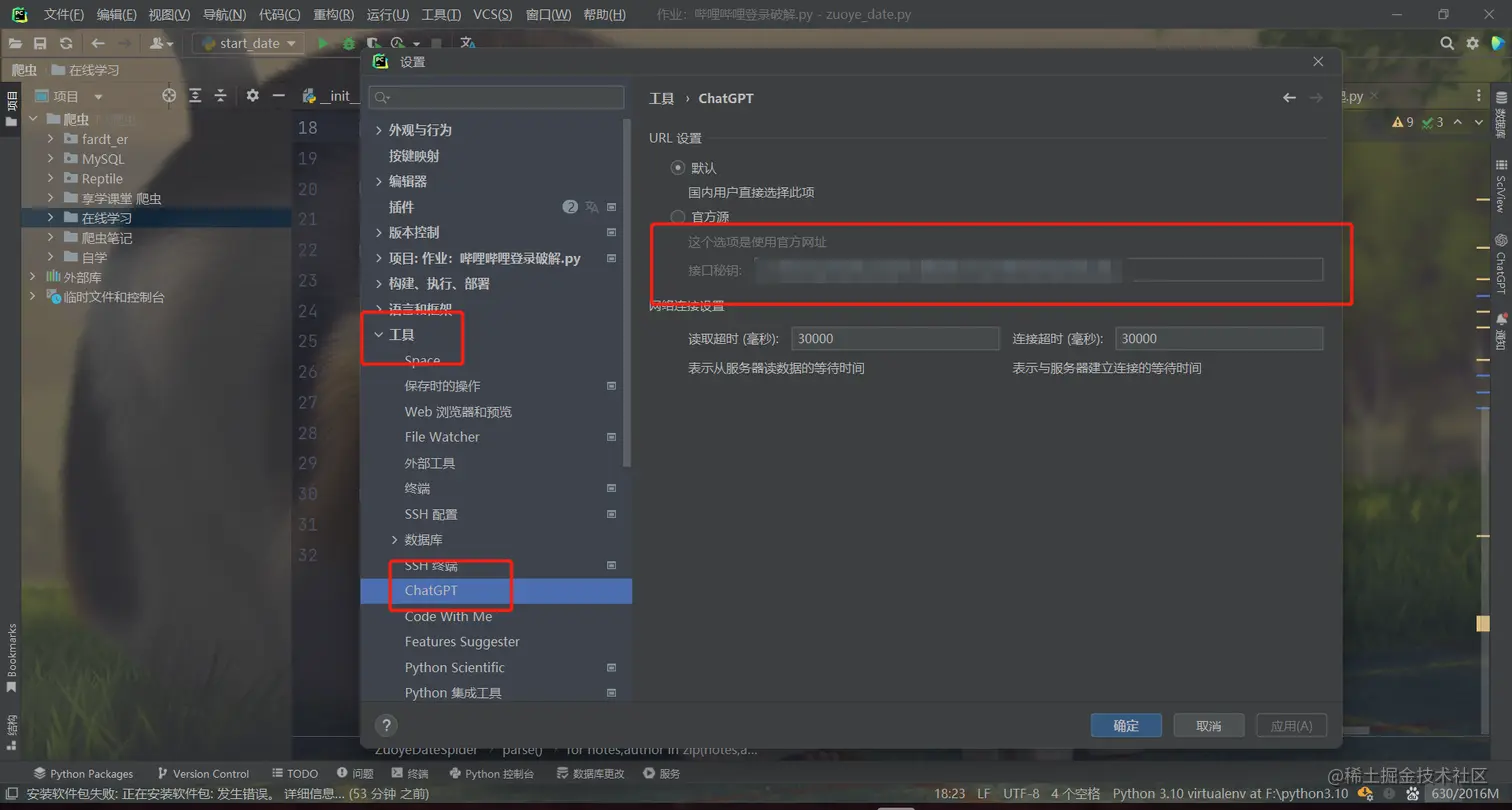
Task: Open Python 控制台 tool window
Action: [x=491, y=773]
